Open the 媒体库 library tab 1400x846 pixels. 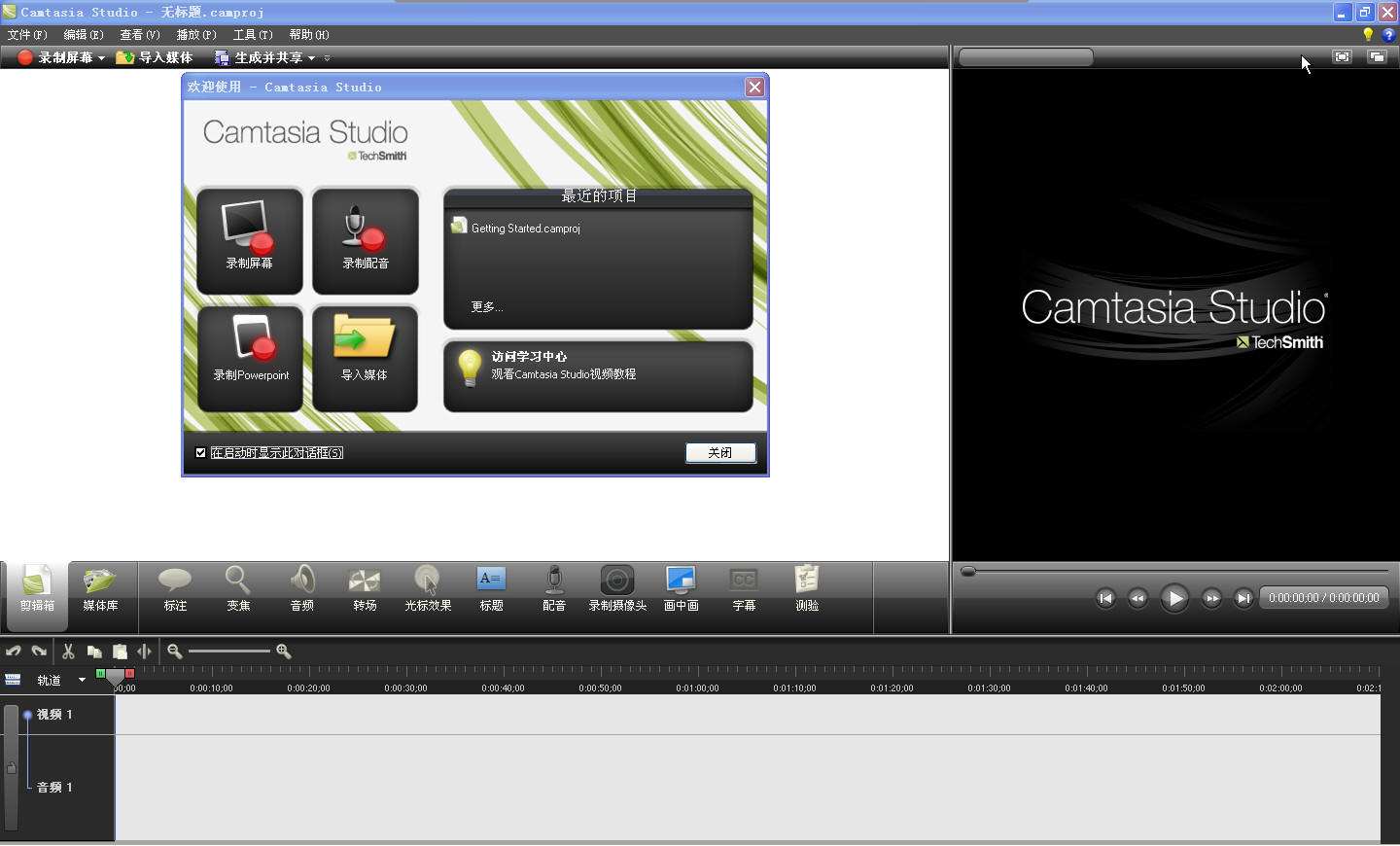[100, 589]
